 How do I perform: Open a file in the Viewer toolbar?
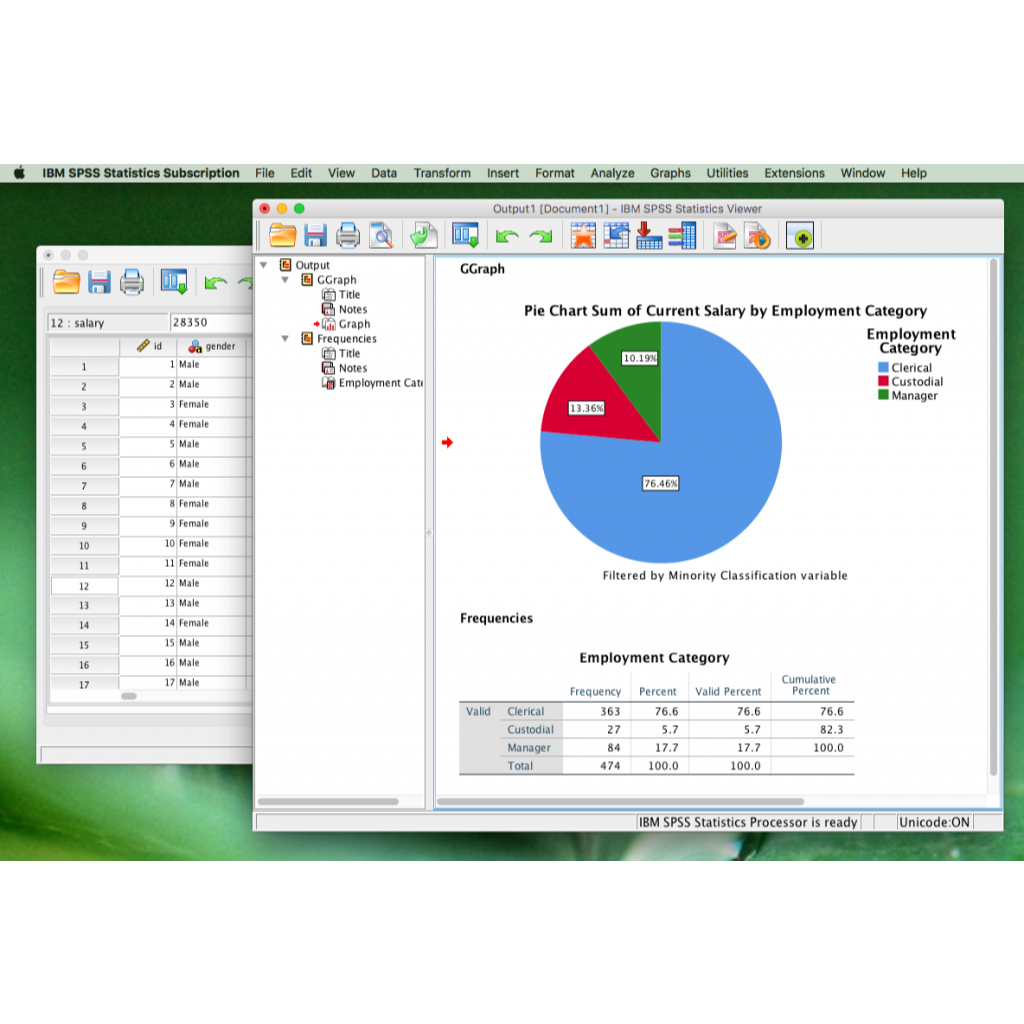pos(282,235)
